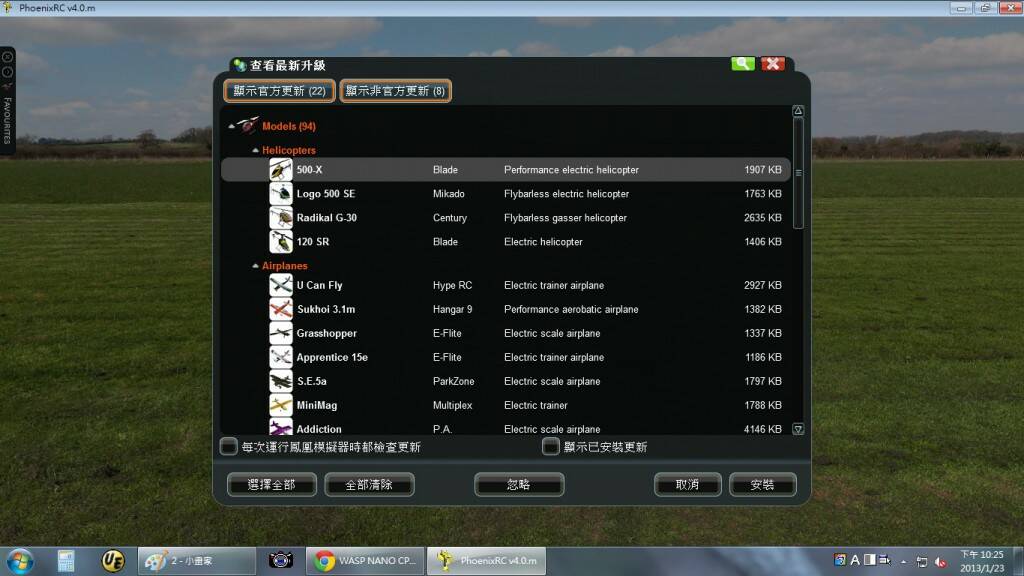
Task: Click the MiniMag airplane icon
Action: pyautogui.click(x=281, y=406)
